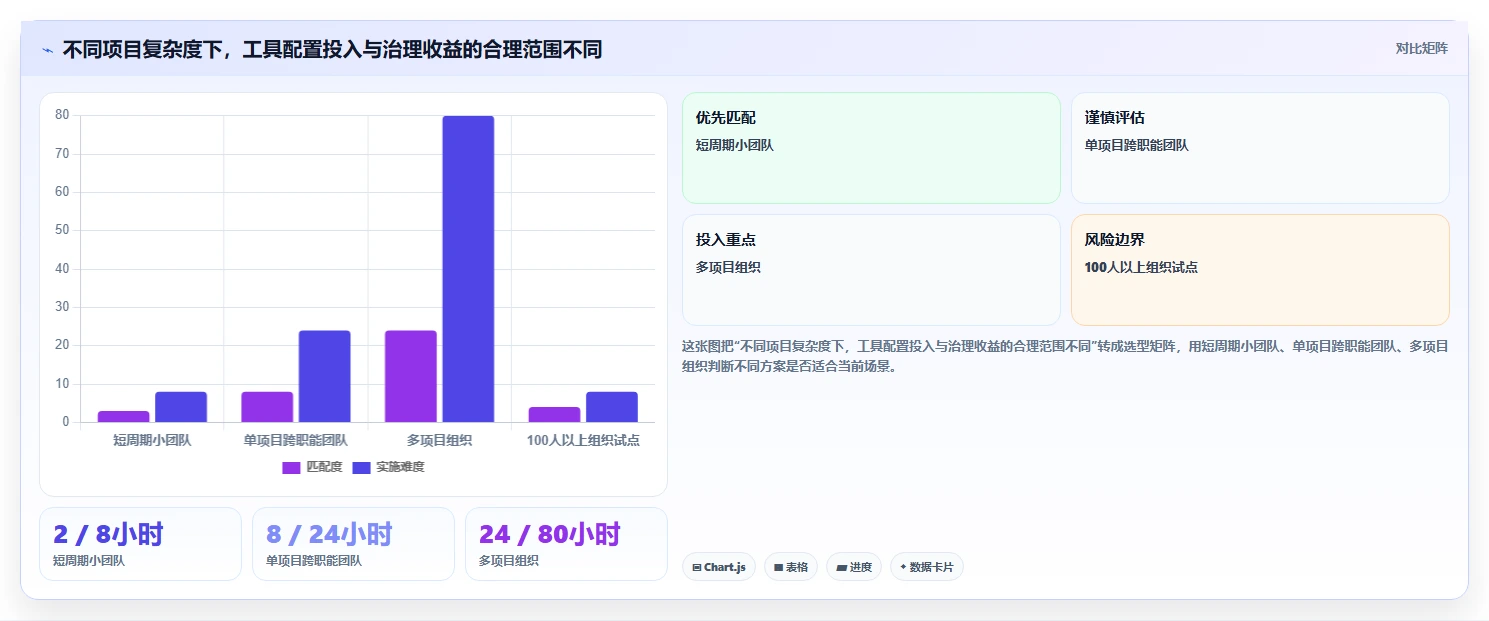The height and width of the screenshot is (621, 1489).
Task: Click the 100人以上组织试点 匹配度 bar
Action: (554, 414)
